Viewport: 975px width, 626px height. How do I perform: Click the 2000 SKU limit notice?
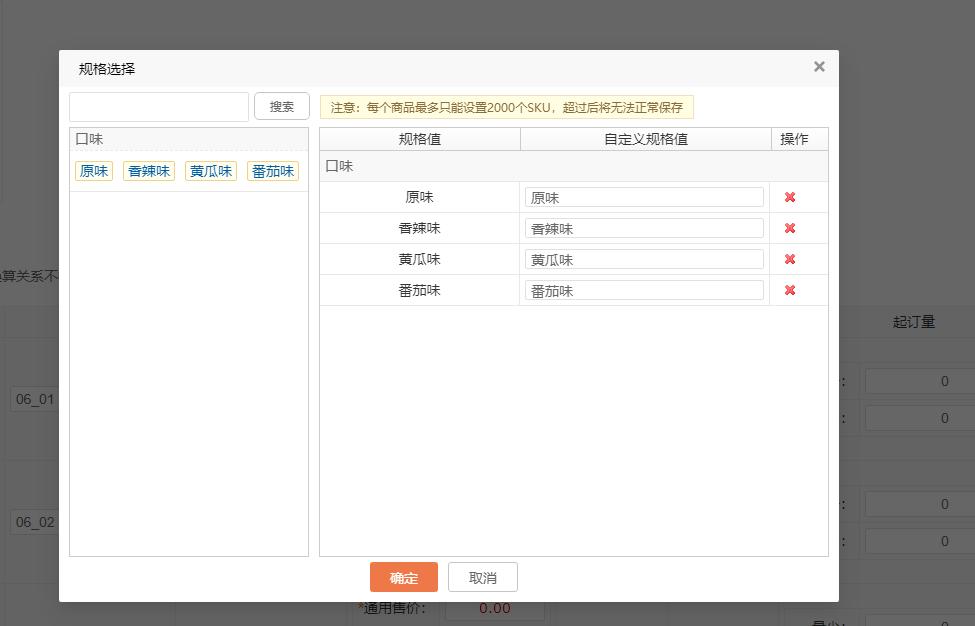coord(507,107)
